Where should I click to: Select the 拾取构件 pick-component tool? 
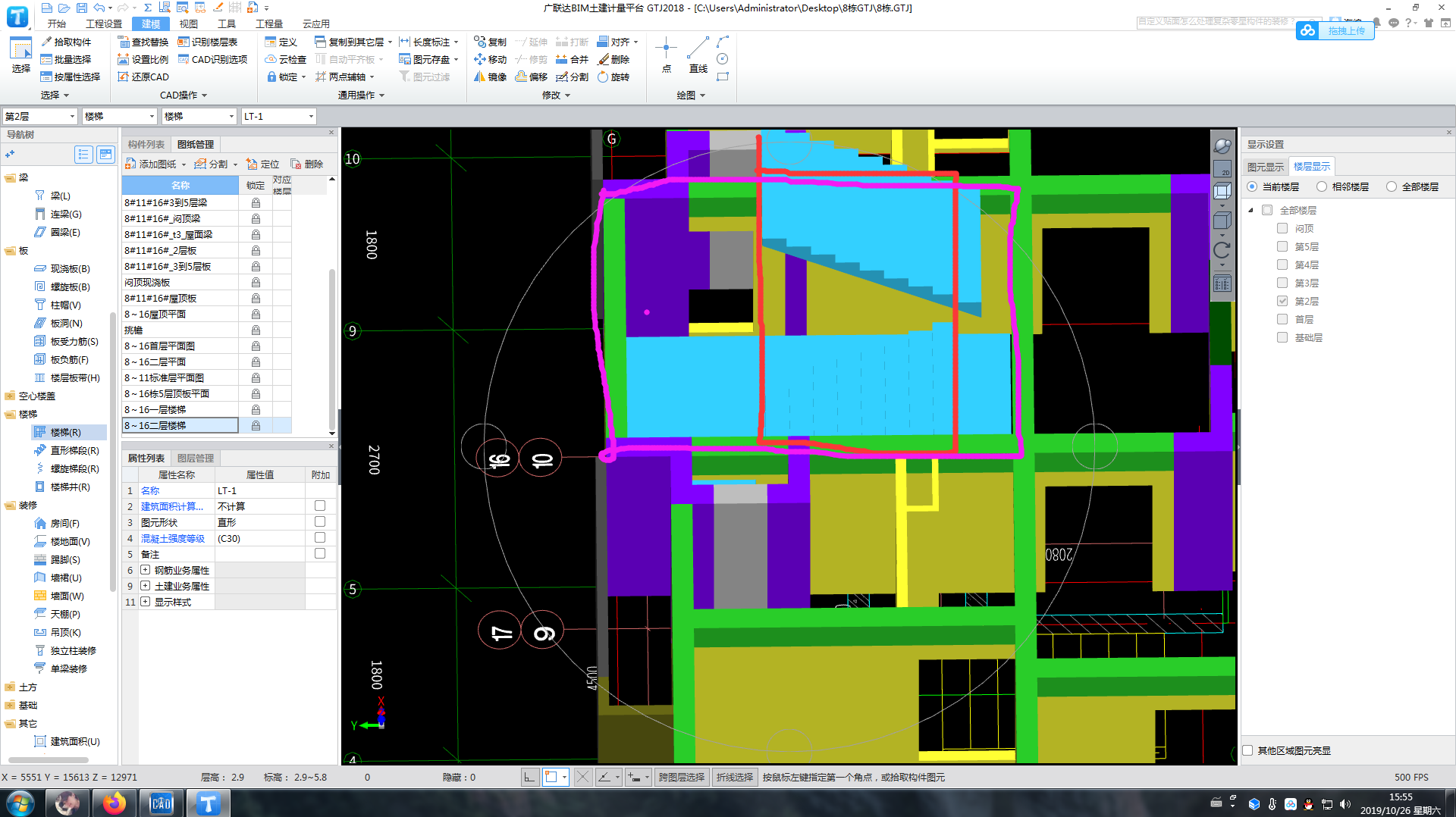(66, 42)
